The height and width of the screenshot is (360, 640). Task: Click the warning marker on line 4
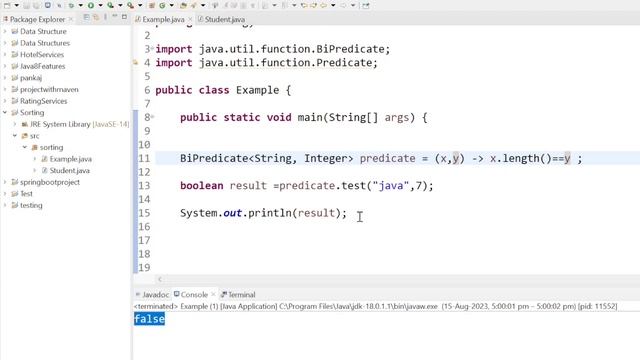(136, 63)
